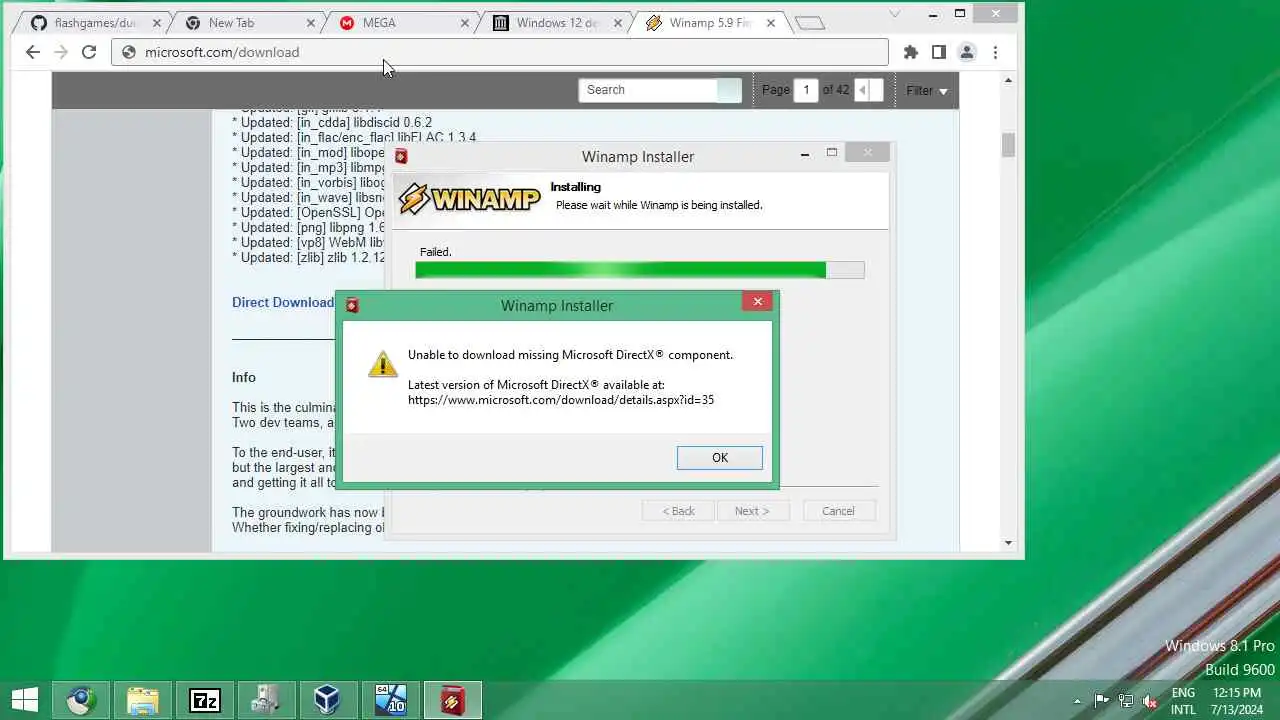Open a new browser tab
Image resolution: width=1280 pixels, height=720 pixels.
tap(810, 23)
